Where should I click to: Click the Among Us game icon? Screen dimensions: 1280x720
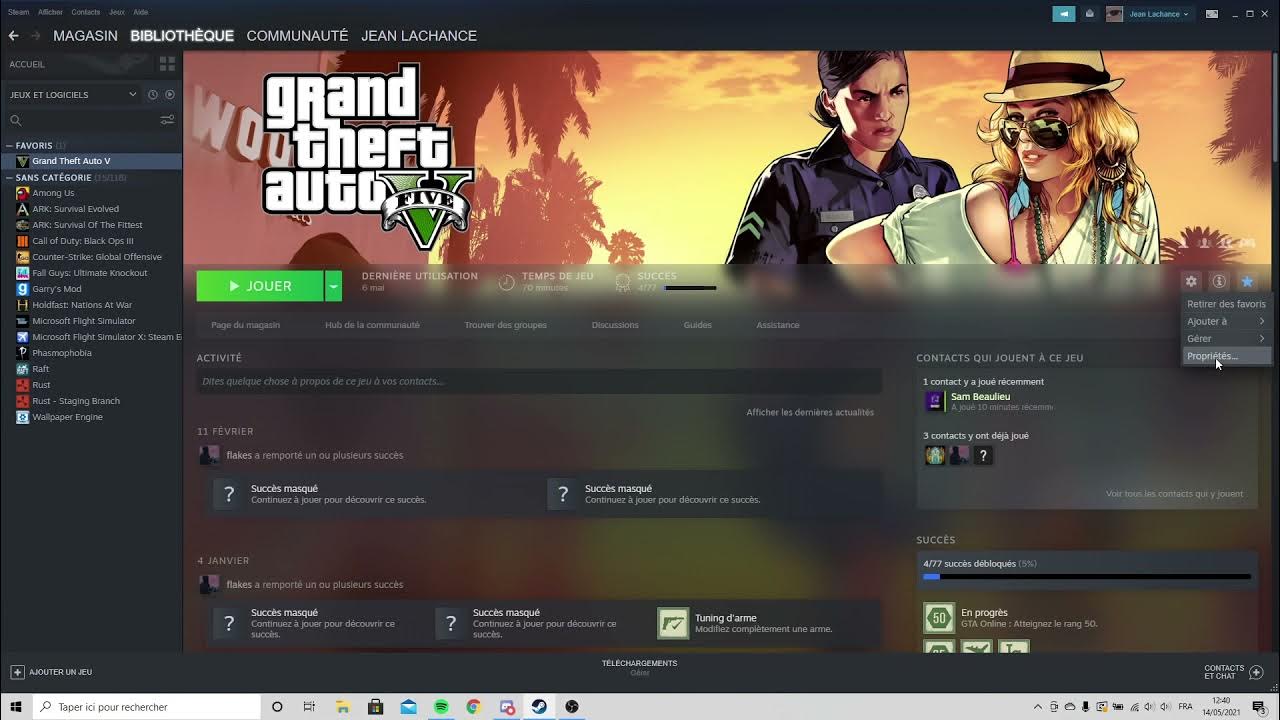point(22,193)
